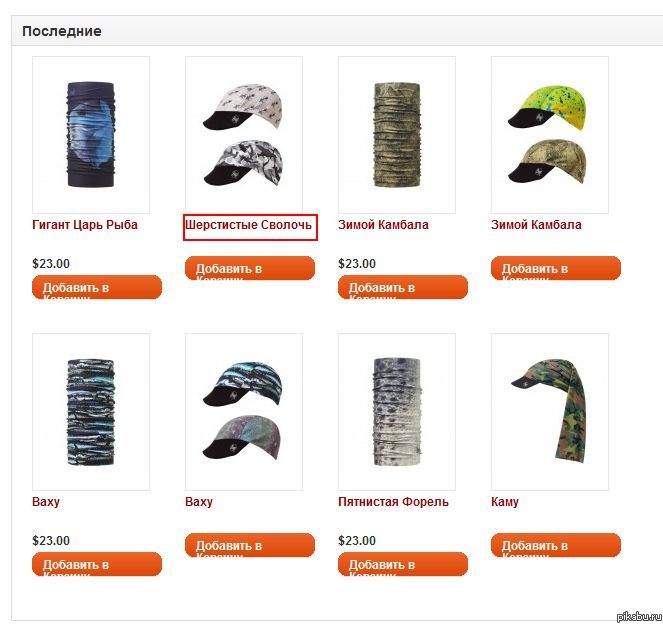The image size is (663, 624).
Task: Add Пятнистая Форель to the cart
Action: point(403,564)
